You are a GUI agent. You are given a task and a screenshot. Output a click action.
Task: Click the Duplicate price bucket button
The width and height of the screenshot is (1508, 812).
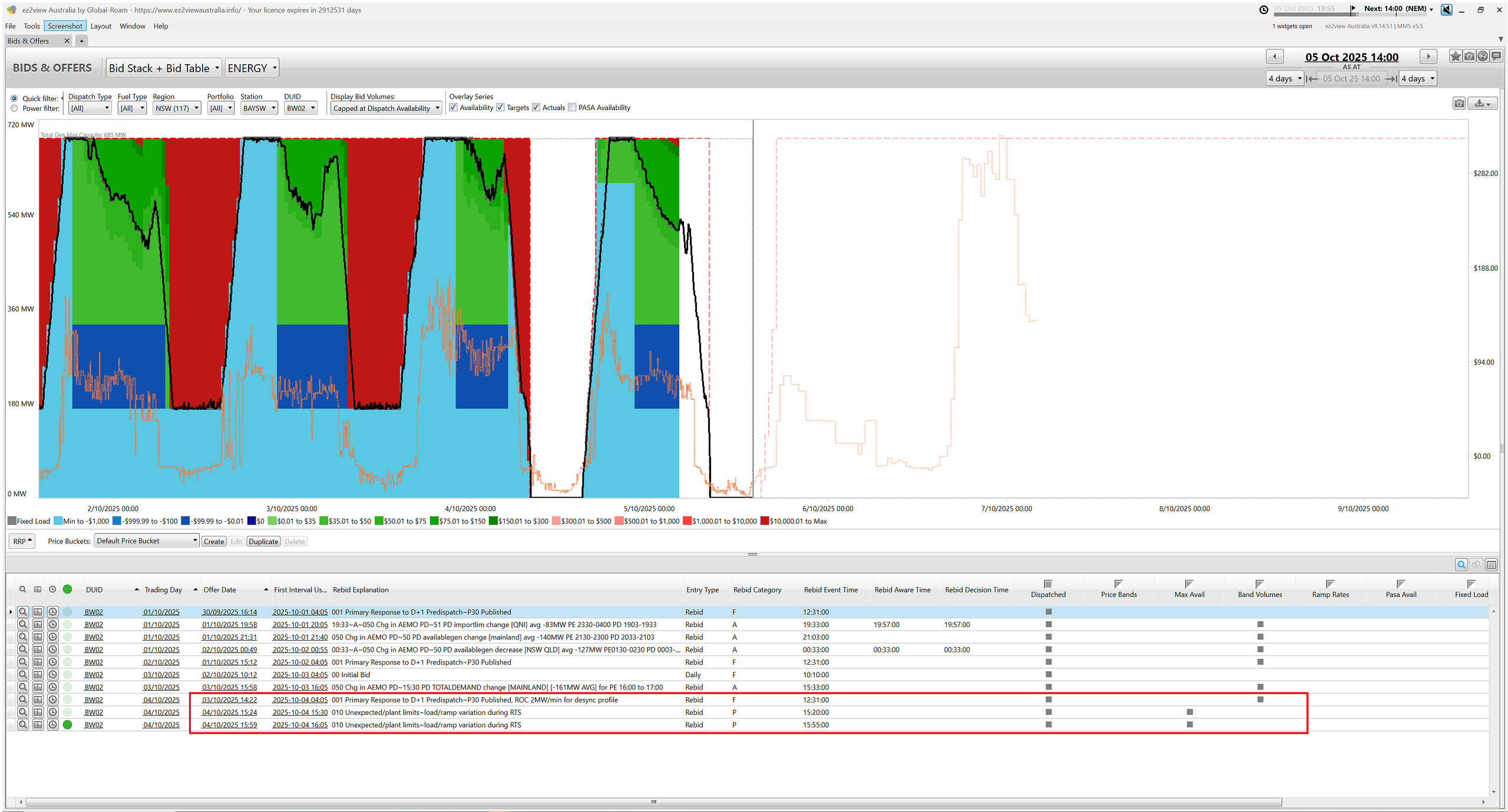263,541
